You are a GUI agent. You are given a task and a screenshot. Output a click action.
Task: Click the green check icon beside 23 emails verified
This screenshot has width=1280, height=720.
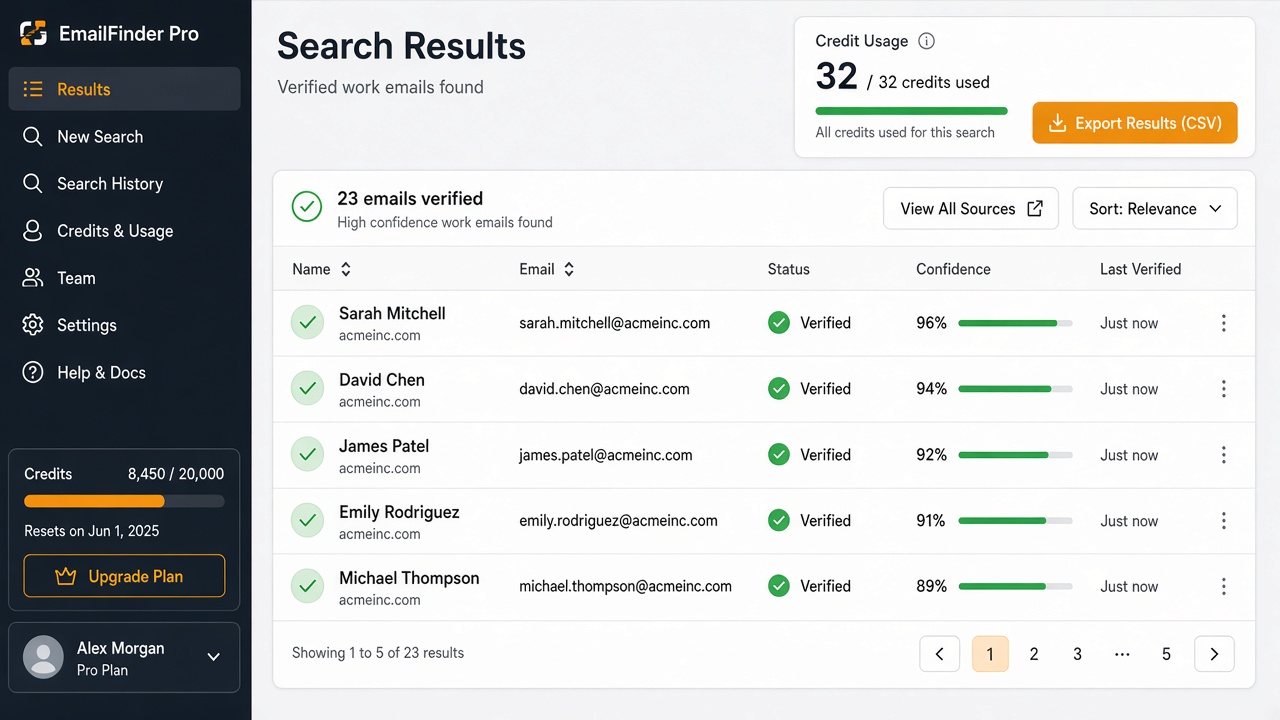tap(307, 207)
